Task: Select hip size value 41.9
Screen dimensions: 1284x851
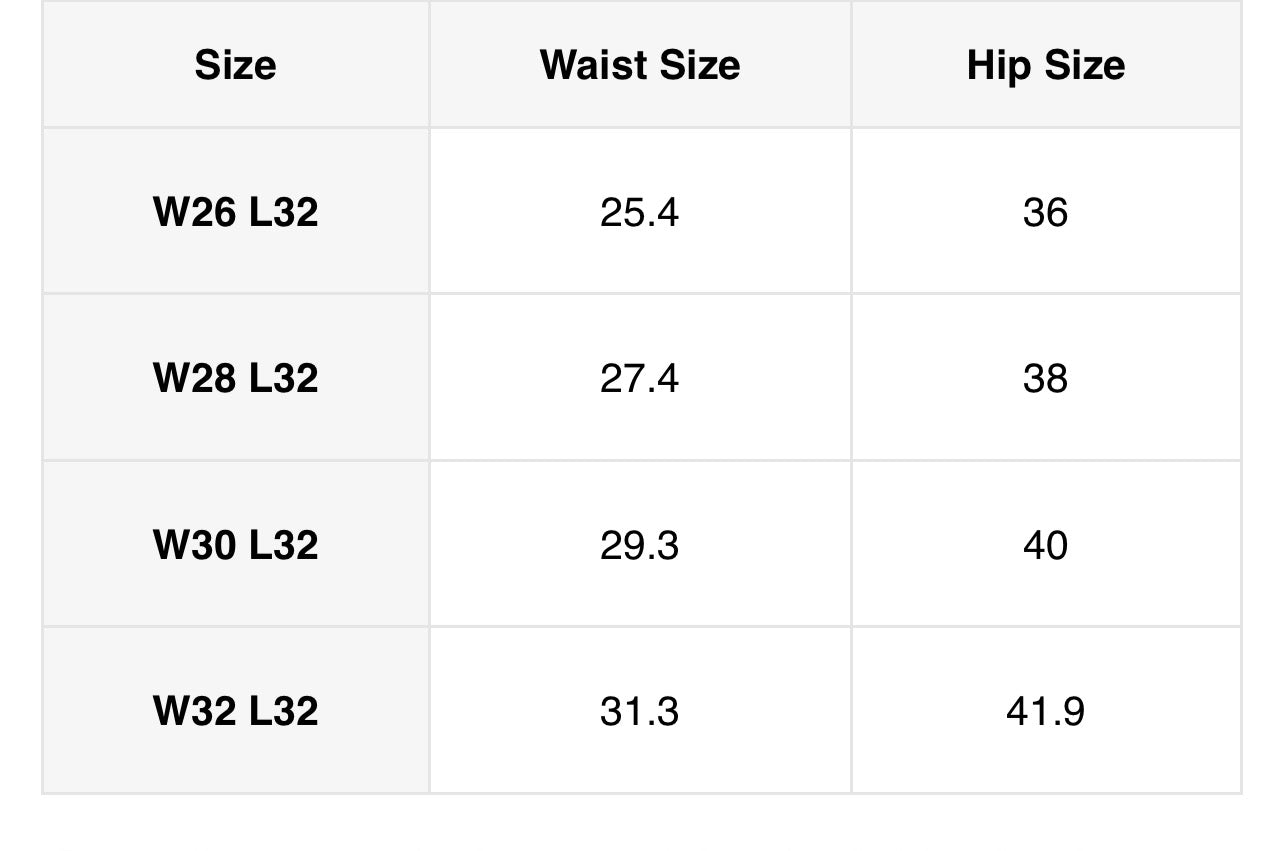Action: [1045, 711]
